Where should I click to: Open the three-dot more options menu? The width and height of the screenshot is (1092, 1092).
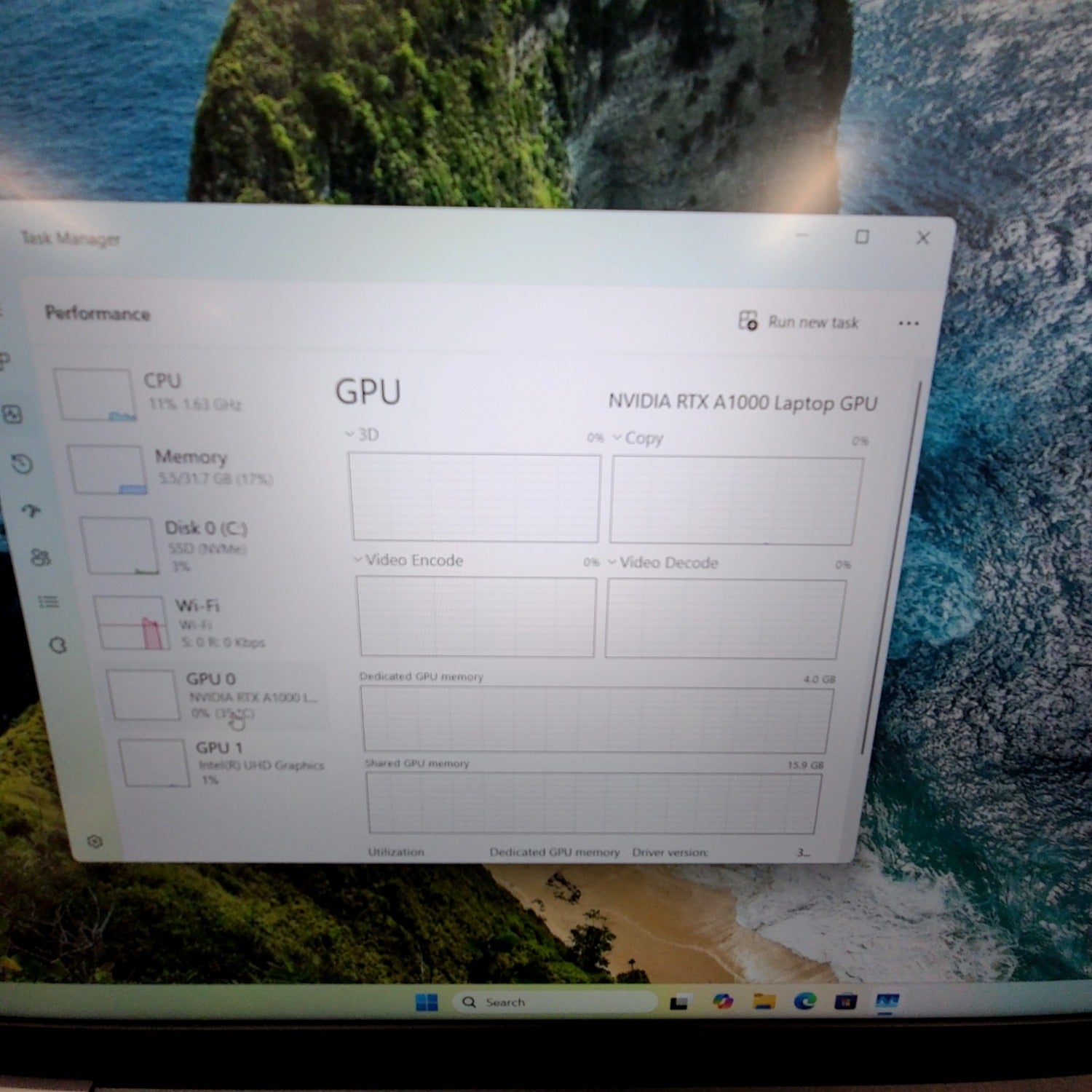click(x=908, y=323)
